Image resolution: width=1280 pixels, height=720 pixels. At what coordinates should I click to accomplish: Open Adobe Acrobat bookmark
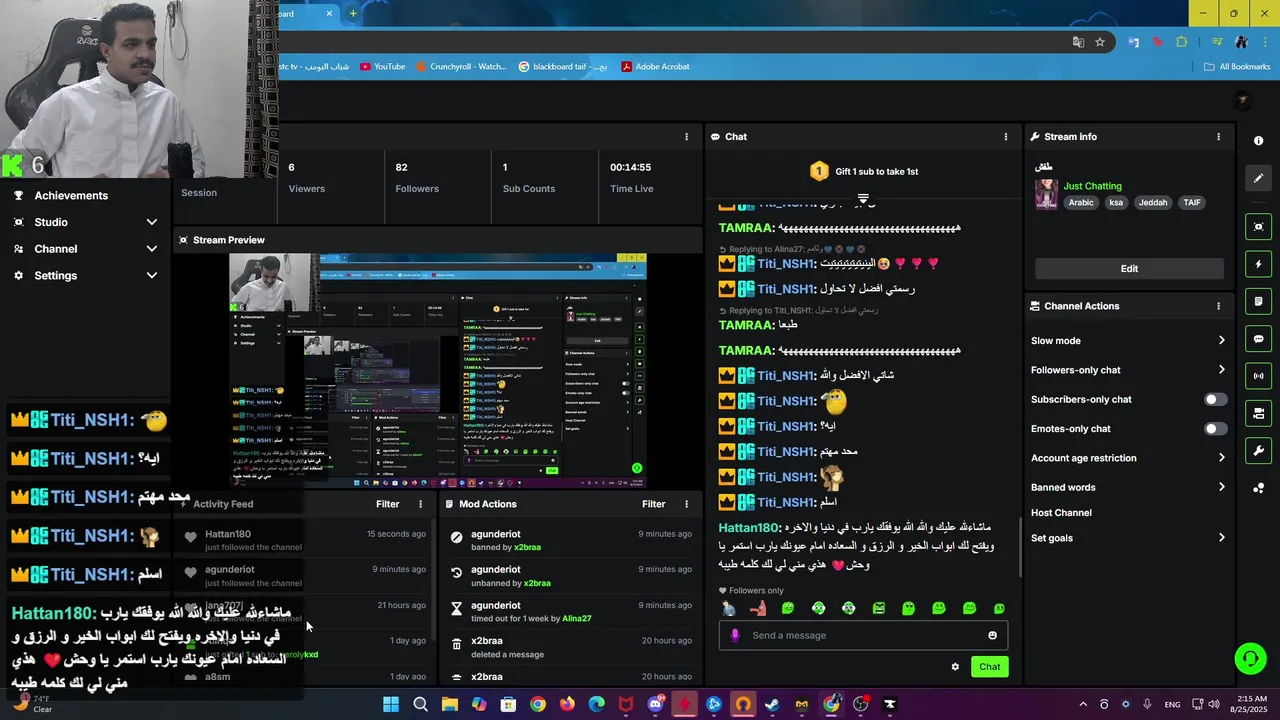tap(655, 67)
